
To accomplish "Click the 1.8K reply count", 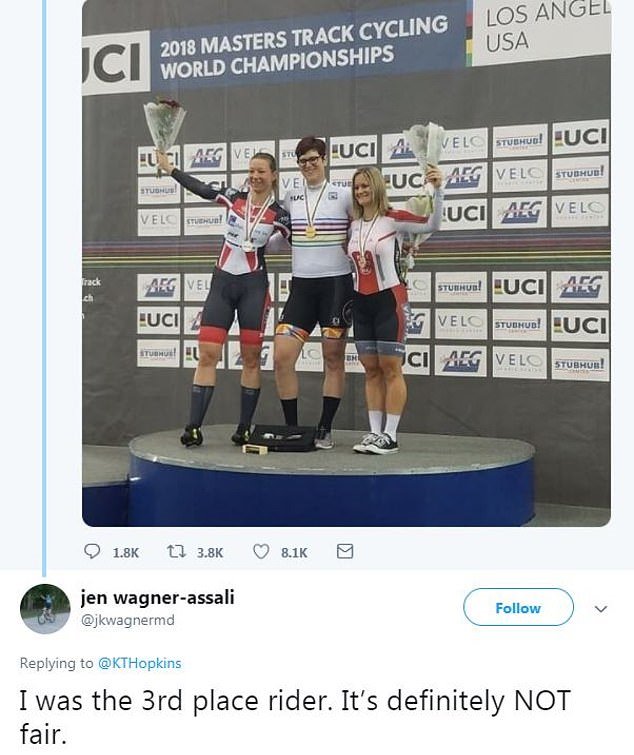I will click(x=127, y=552).
